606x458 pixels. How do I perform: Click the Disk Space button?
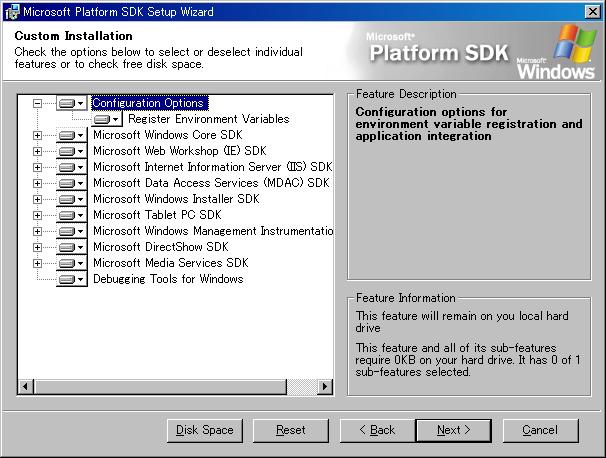(x=205, y=430)
